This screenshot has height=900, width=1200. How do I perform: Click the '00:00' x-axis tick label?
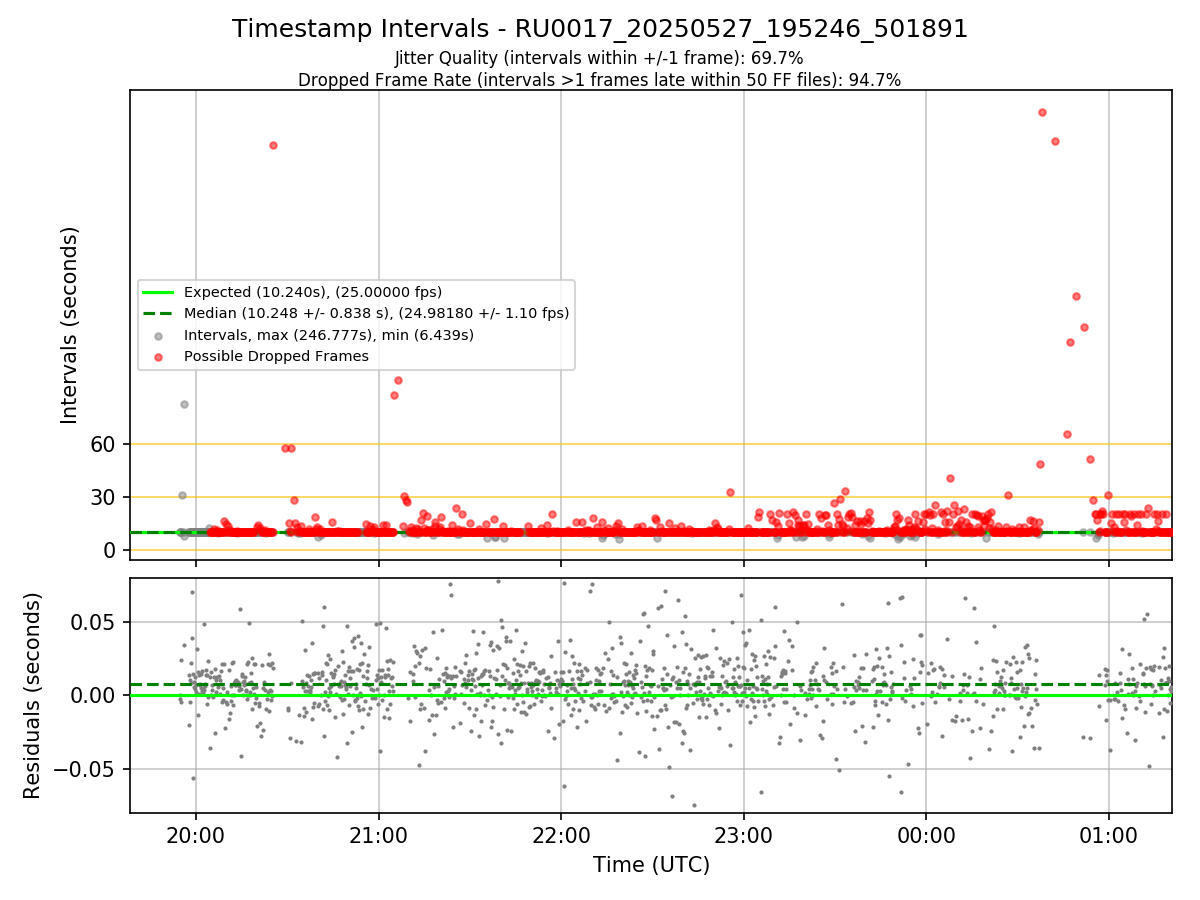[926, 834]
